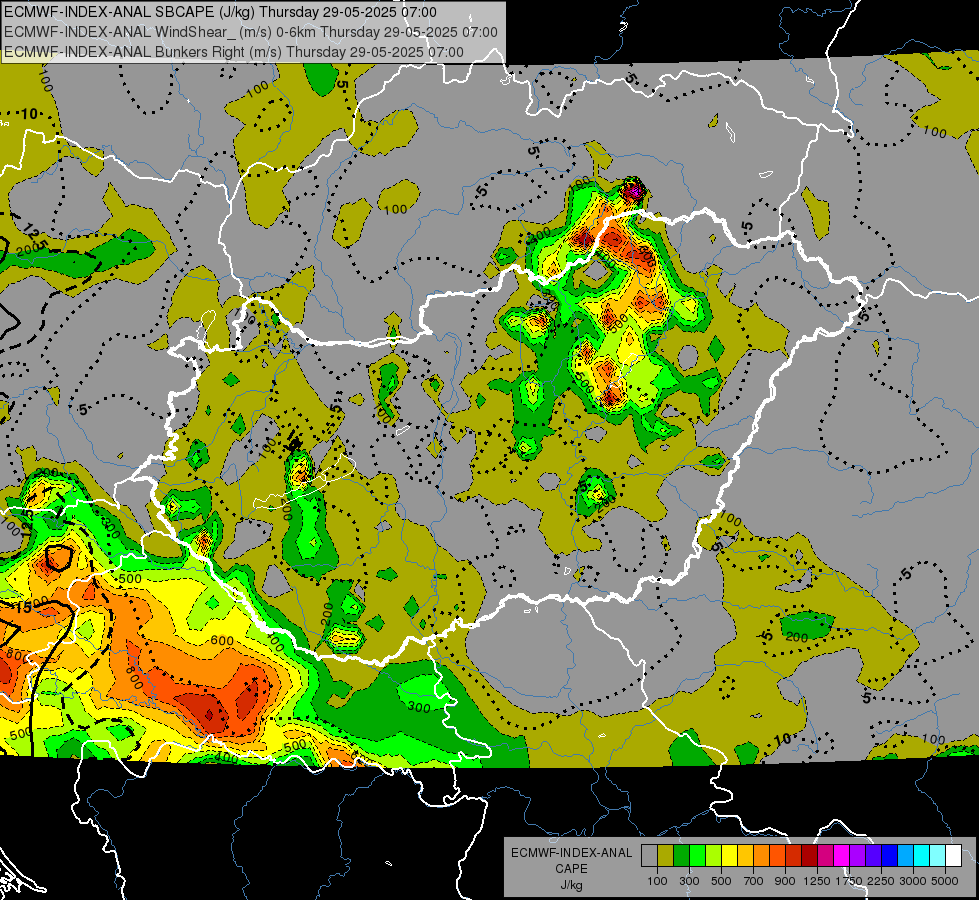979x900 pixels.
Task: Click the Bunkers Right title line
Action: pyautogui.click(x=234, y=52)
